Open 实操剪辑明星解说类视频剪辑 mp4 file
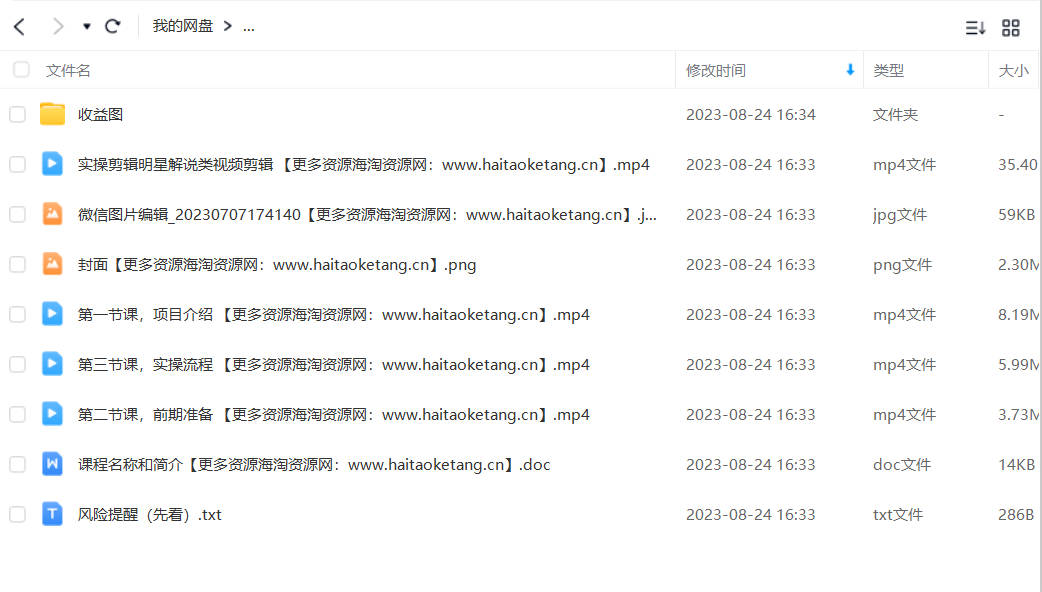Image resolution: width=1042 pixels, height=592 pixels. [x=364, y=165]
